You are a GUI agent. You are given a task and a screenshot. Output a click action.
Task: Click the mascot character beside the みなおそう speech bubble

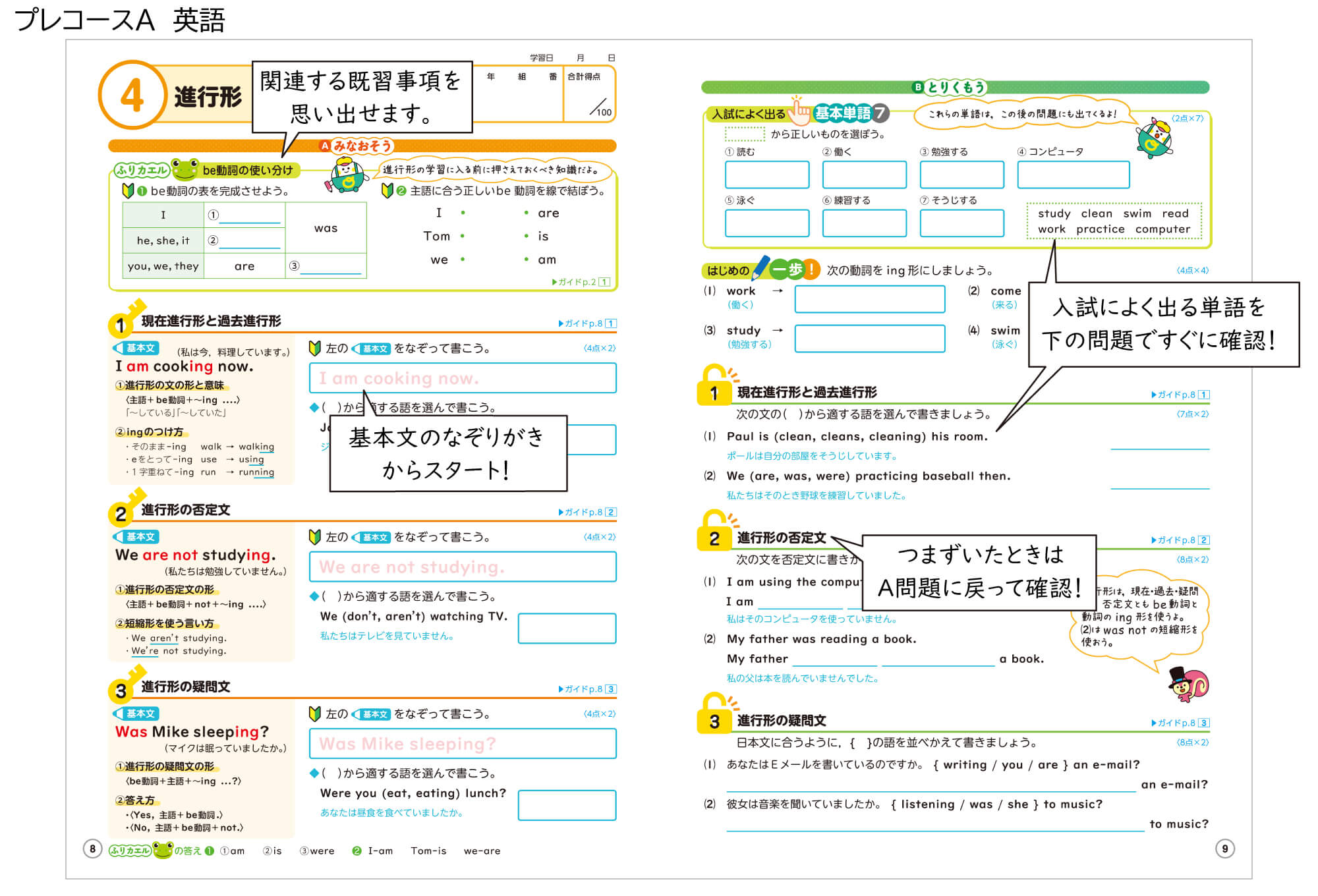[346, 175]
